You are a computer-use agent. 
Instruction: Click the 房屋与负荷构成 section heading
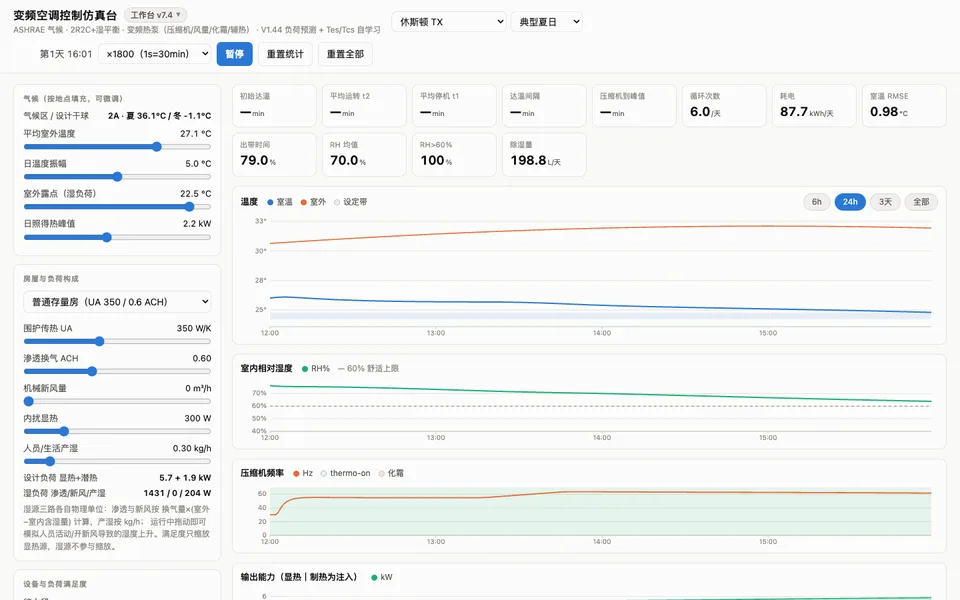pos(51,279)
